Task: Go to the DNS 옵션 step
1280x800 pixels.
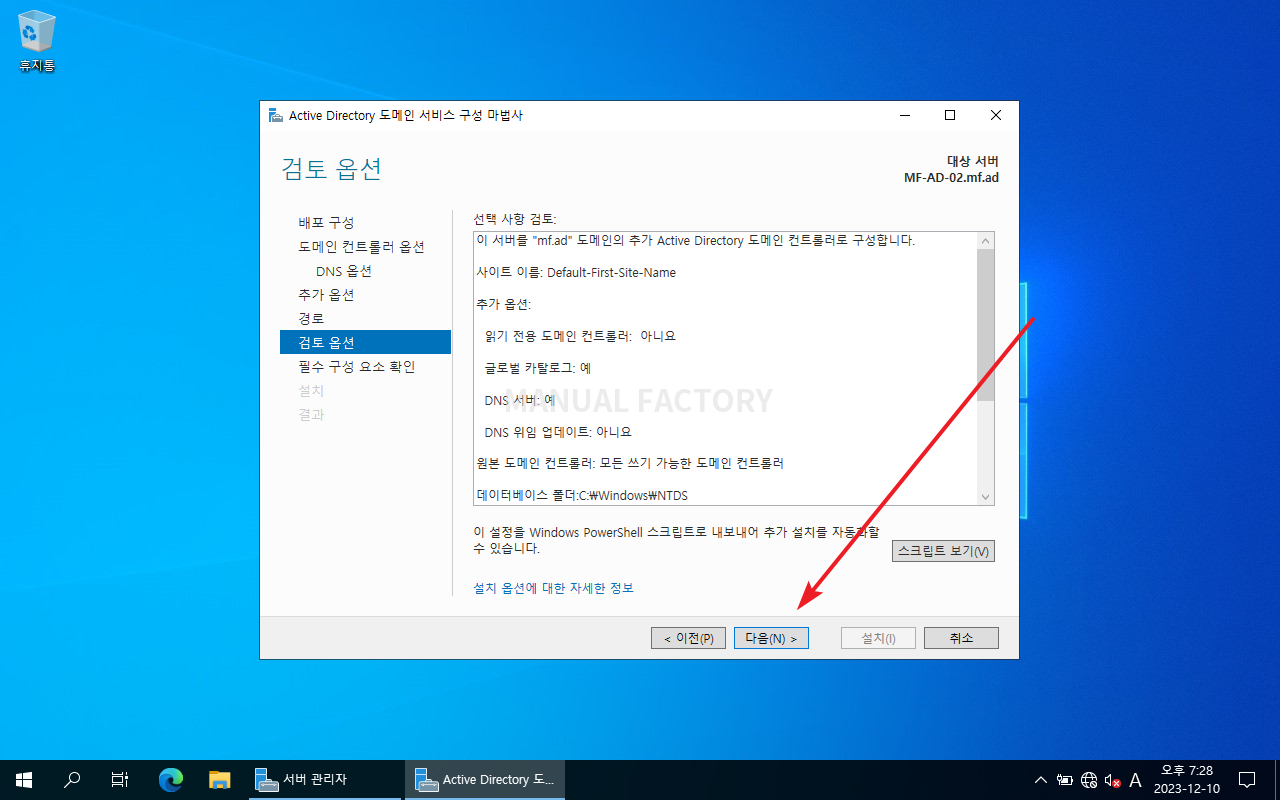Action: (344, 270)
